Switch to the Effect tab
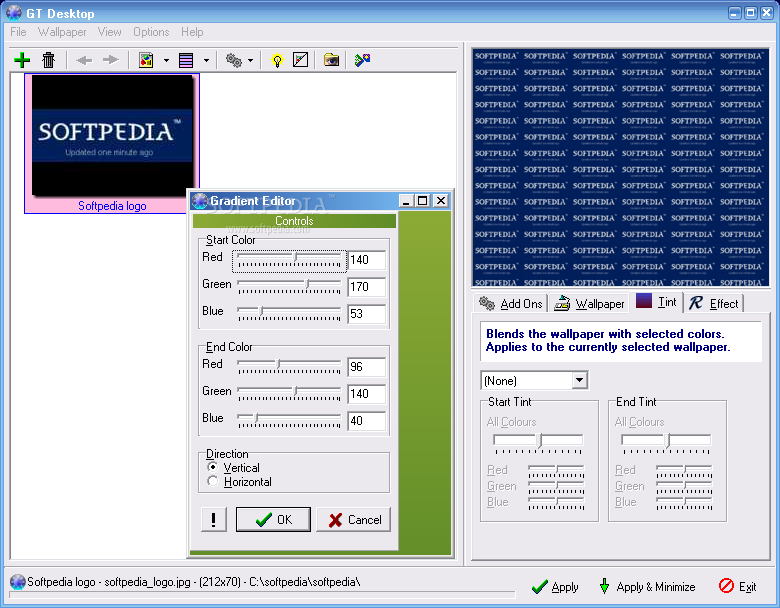 click(x=714, y=304)
